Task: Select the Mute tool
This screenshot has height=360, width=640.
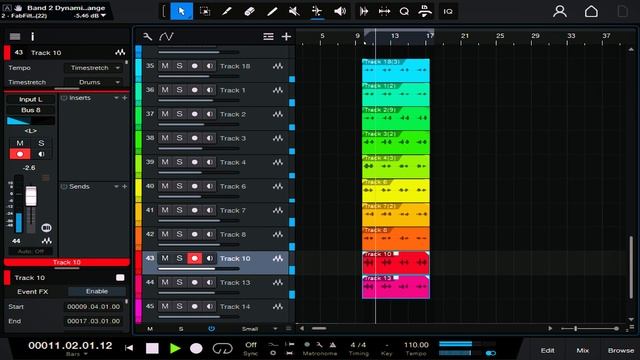Action: 294,11
